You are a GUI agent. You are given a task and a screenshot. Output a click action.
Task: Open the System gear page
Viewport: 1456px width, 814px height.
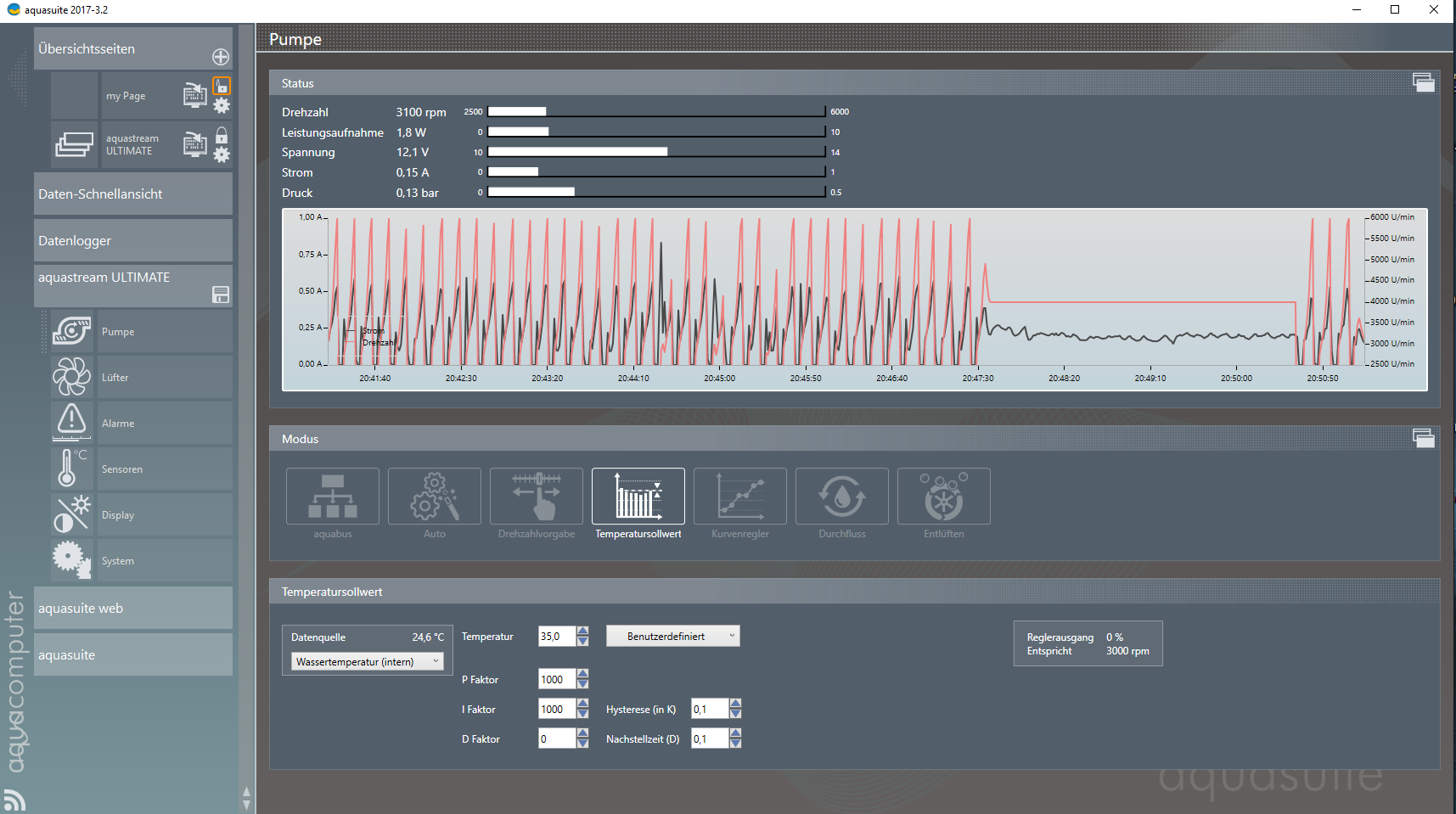72,560
